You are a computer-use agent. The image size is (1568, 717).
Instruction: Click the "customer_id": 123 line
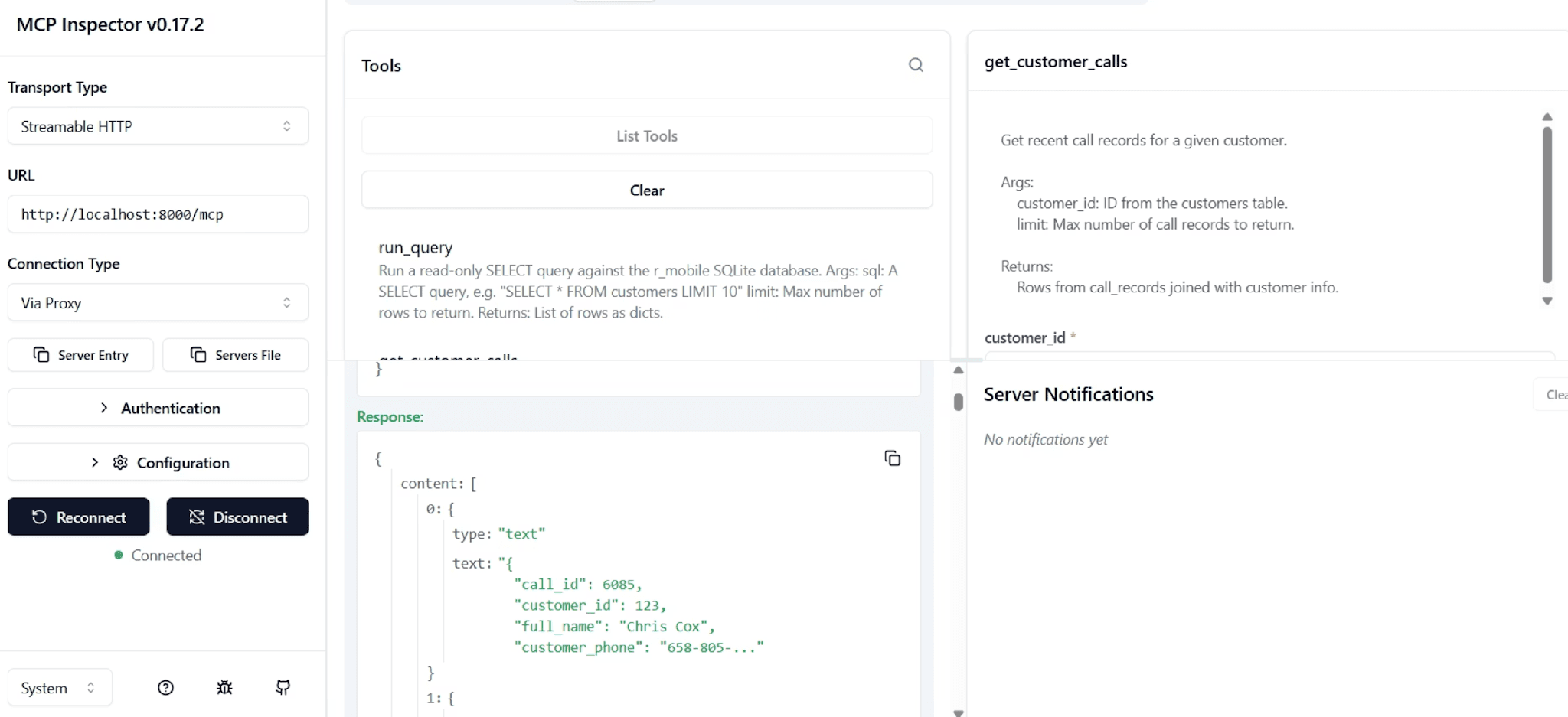coord(590,605)
